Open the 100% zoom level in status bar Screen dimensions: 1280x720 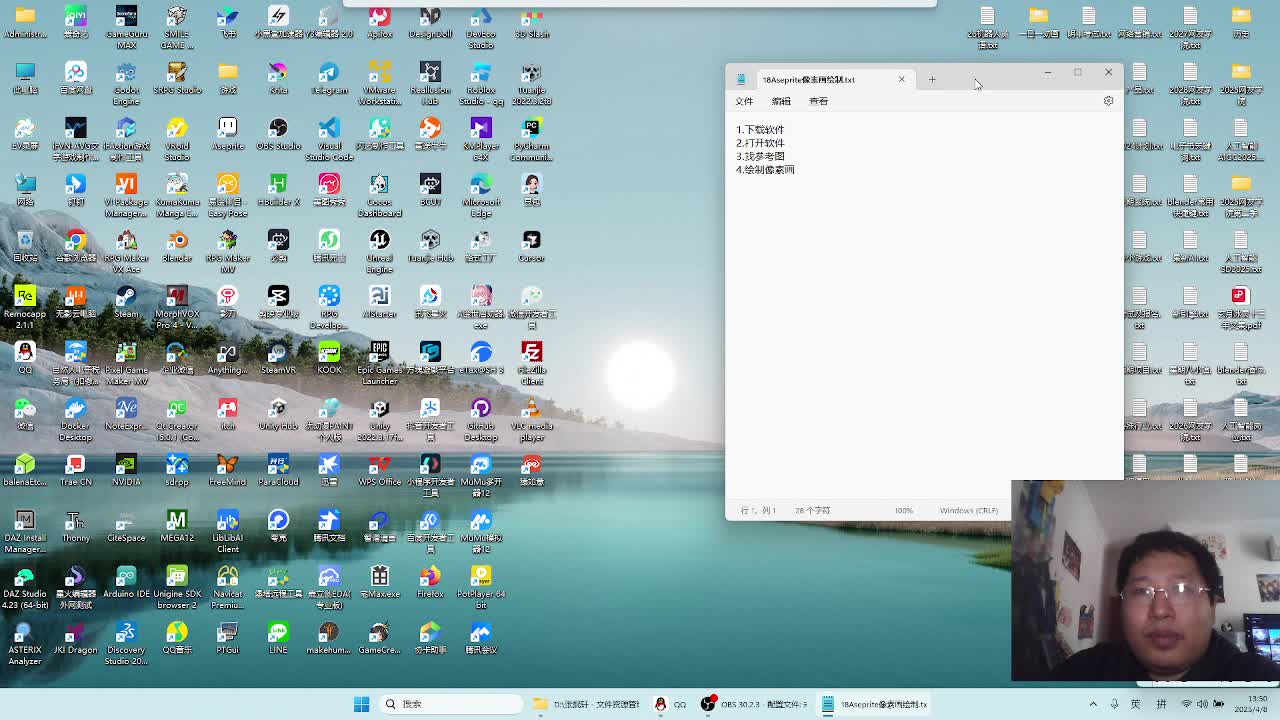click(x=904, y=510)
